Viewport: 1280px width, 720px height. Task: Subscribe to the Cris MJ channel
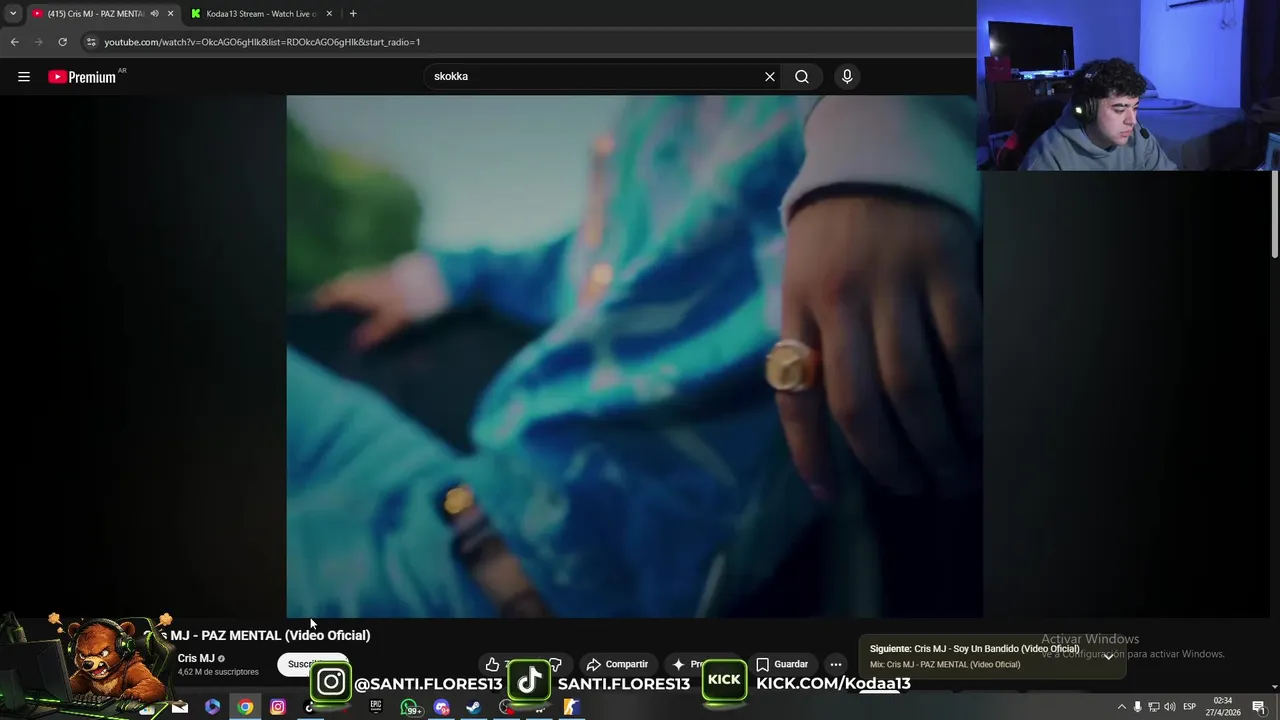point(312,664)
